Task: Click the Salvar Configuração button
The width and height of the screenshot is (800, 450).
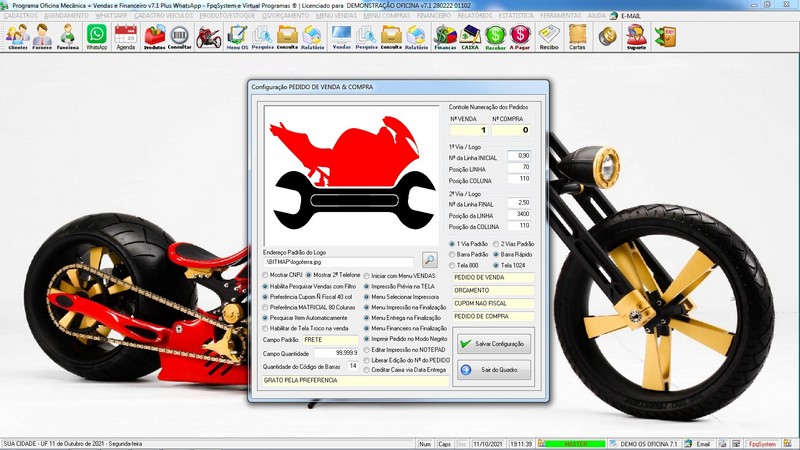Action: tap(493, 343)
